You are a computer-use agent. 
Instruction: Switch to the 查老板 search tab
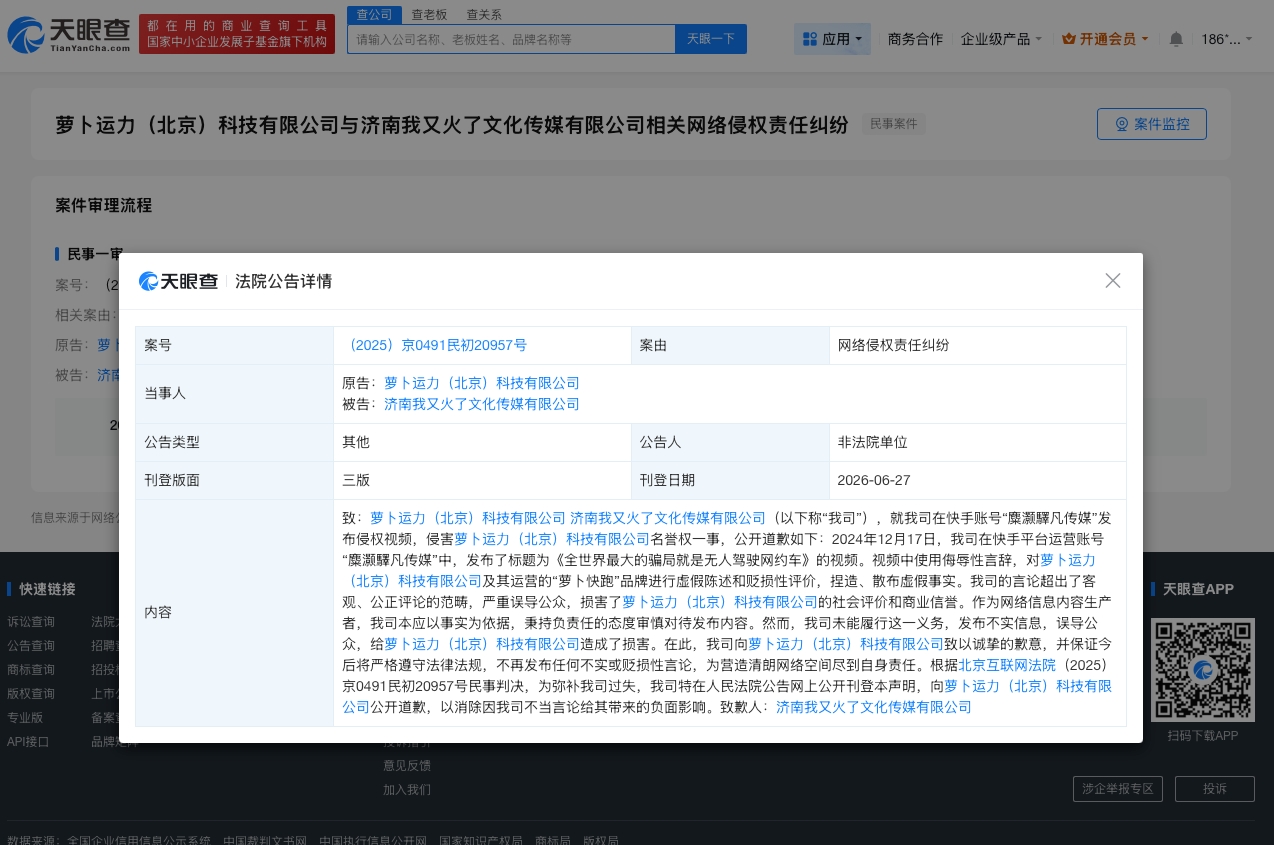430,15
